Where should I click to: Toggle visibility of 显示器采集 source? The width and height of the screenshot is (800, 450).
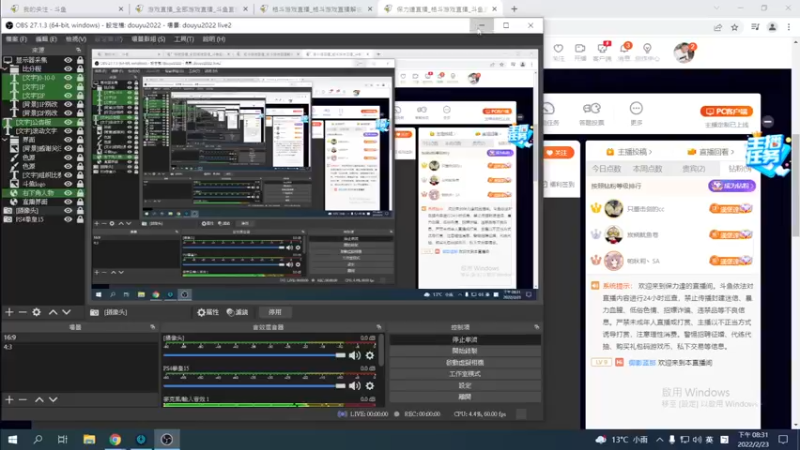(68, 60)
